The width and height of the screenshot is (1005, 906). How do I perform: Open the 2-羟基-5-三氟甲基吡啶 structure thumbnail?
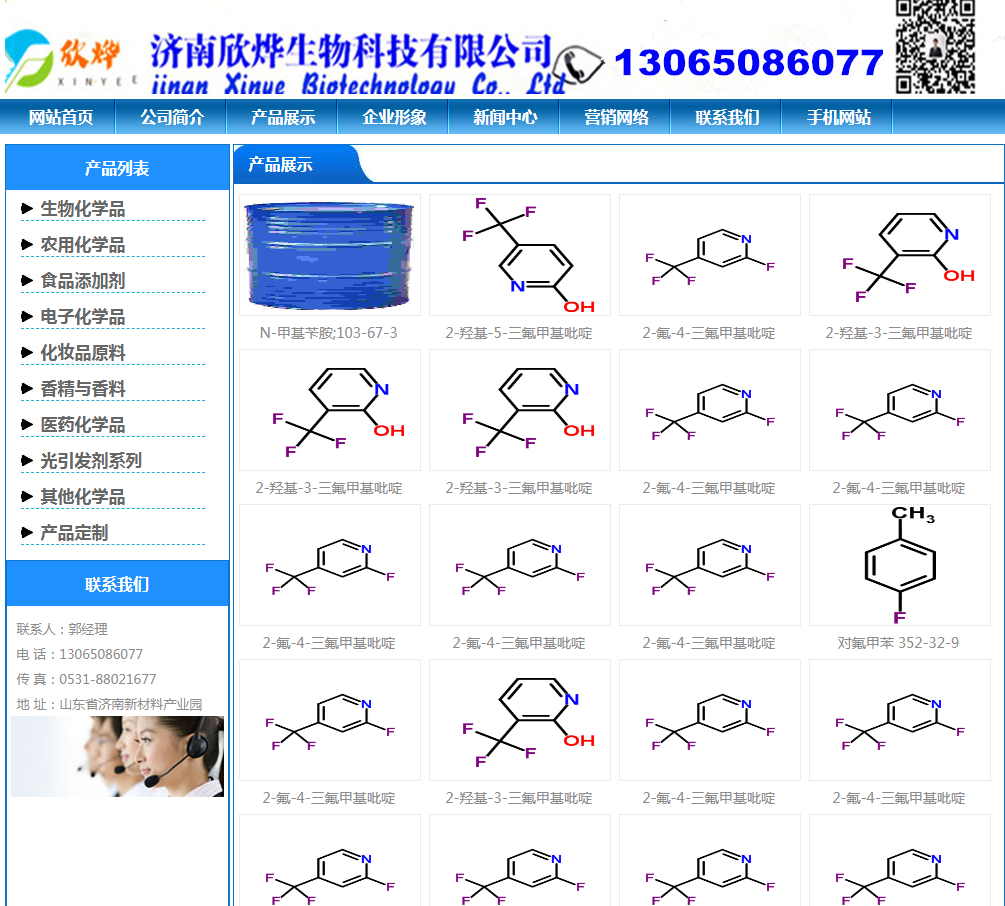click(519, 255)
